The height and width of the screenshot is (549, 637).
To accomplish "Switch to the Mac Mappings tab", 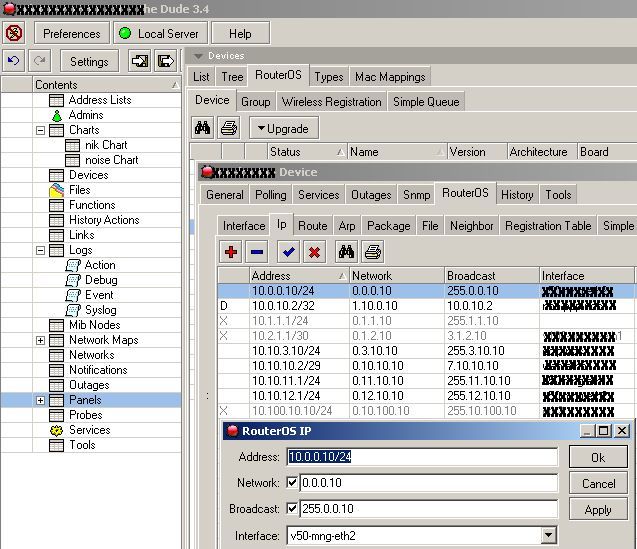I will click(390, 77).
